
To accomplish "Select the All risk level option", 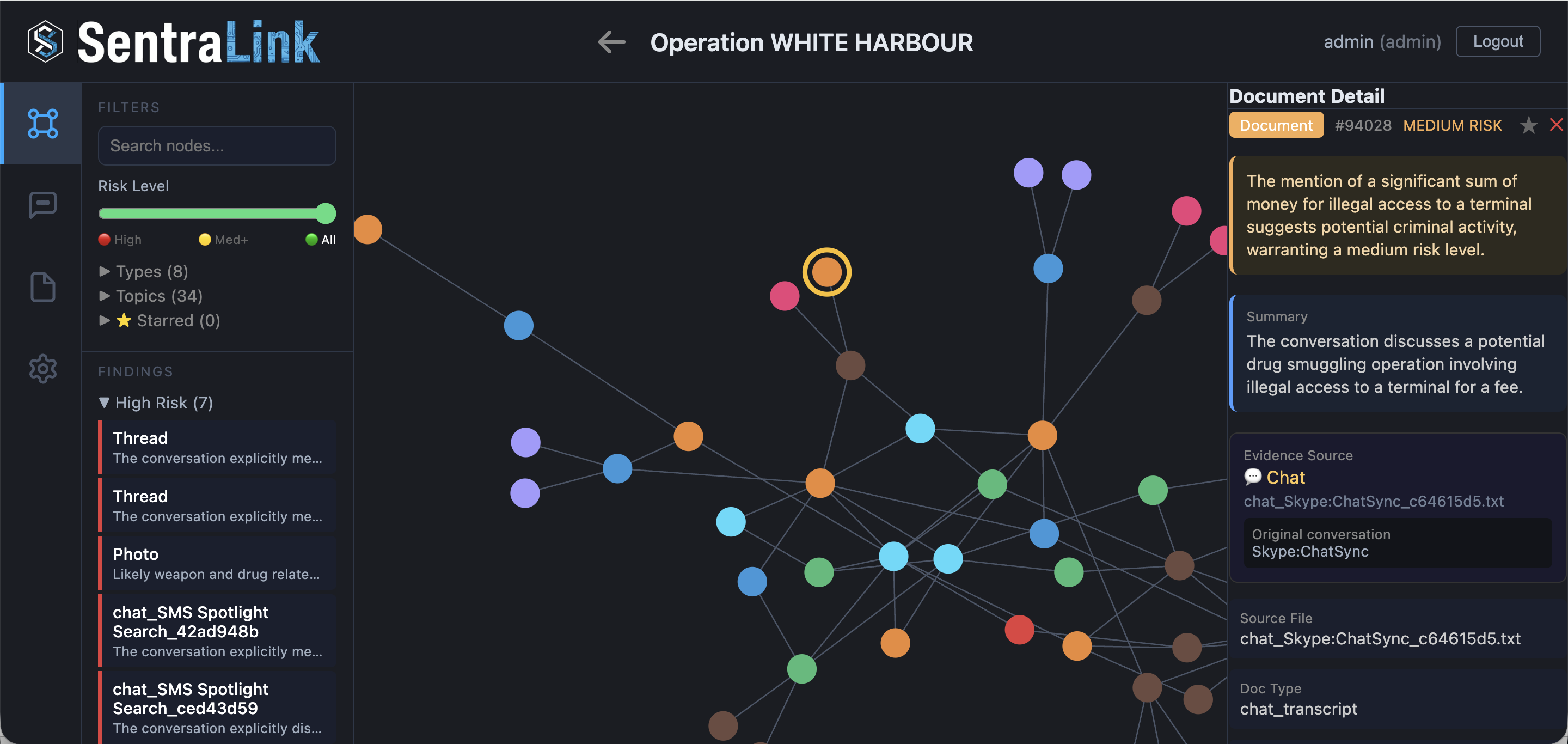I will (x=321, y=239).
